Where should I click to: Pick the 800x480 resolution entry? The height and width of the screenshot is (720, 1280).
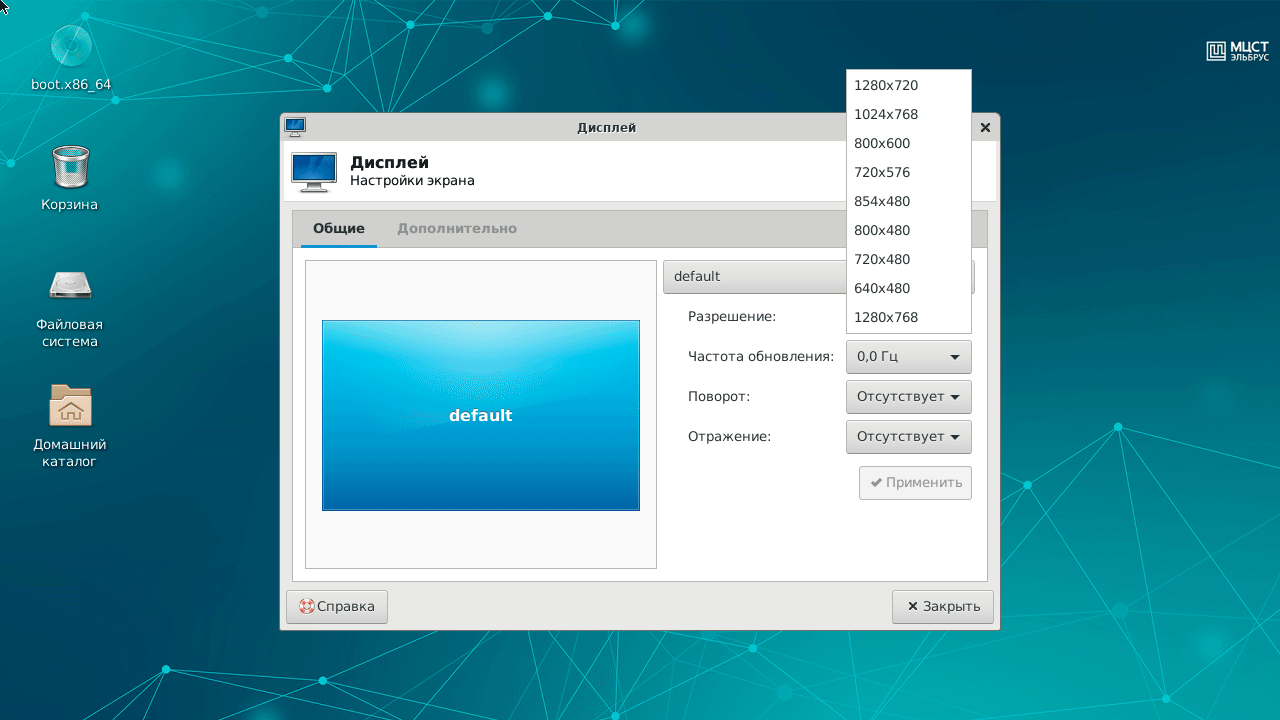909,230
